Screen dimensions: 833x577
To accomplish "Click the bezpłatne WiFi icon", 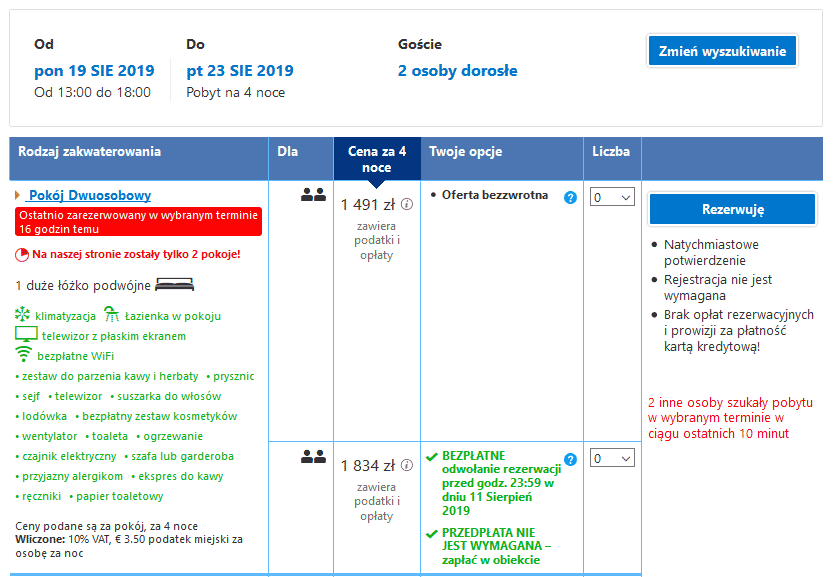I will [23, 354].
